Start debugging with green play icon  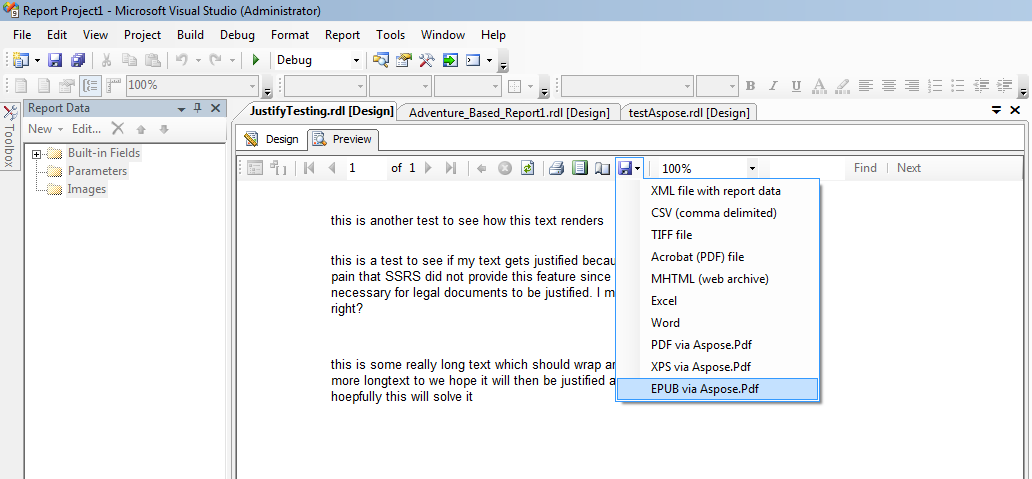click(x=256, y=60)
